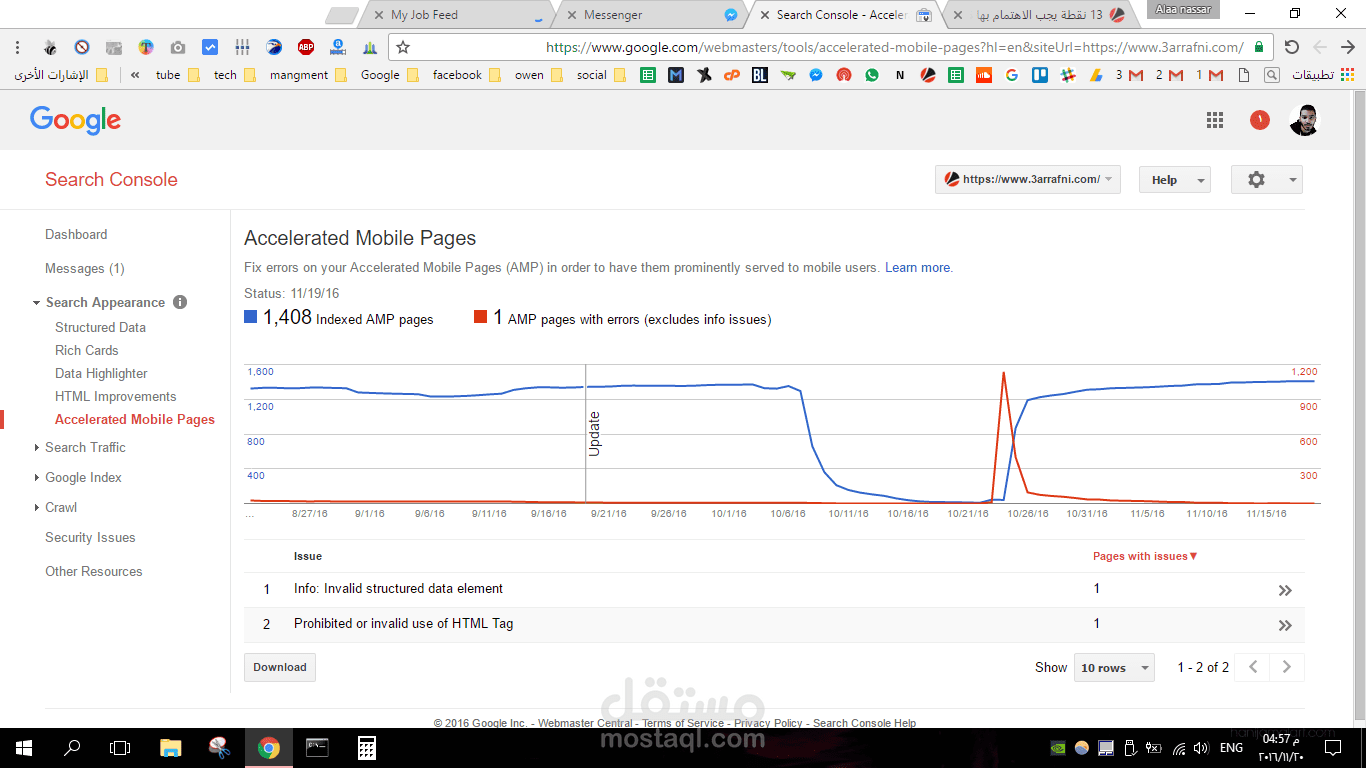Screen dimensions: 1366x768
Task: Open the Google apps grid
Action: [x=1215, y=120]
